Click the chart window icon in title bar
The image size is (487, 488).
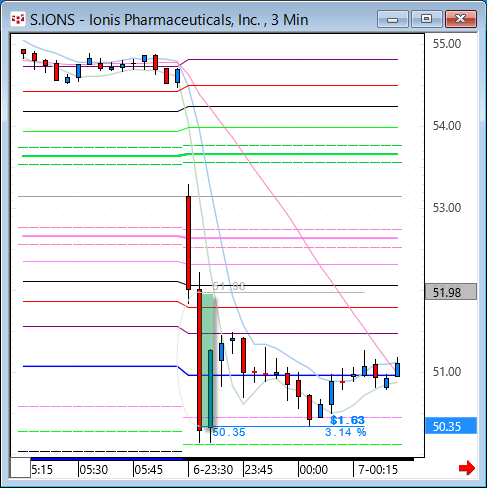point(18,20)
